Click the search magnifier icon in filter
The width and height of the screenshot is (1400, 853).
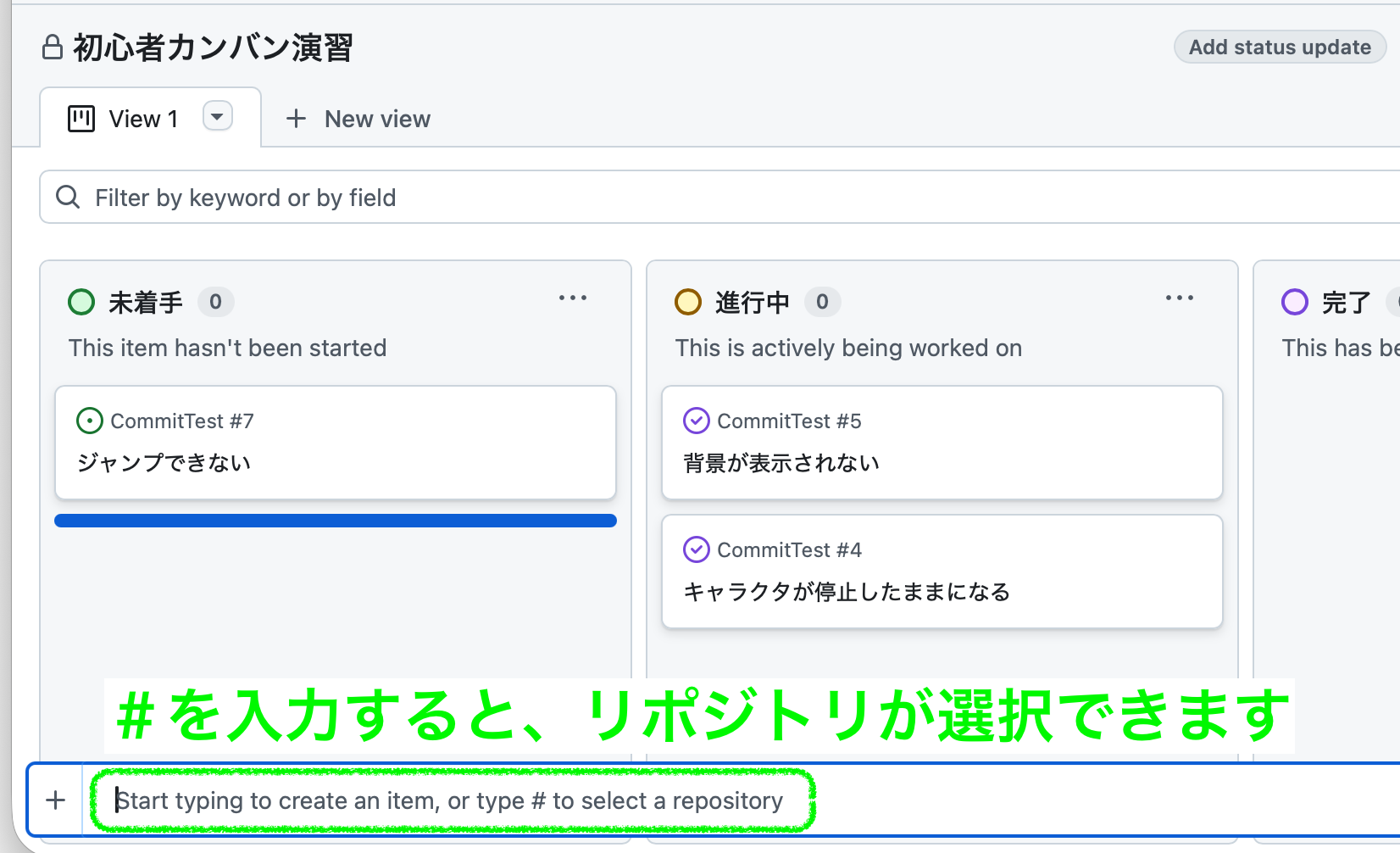click(x=68, y=198)
